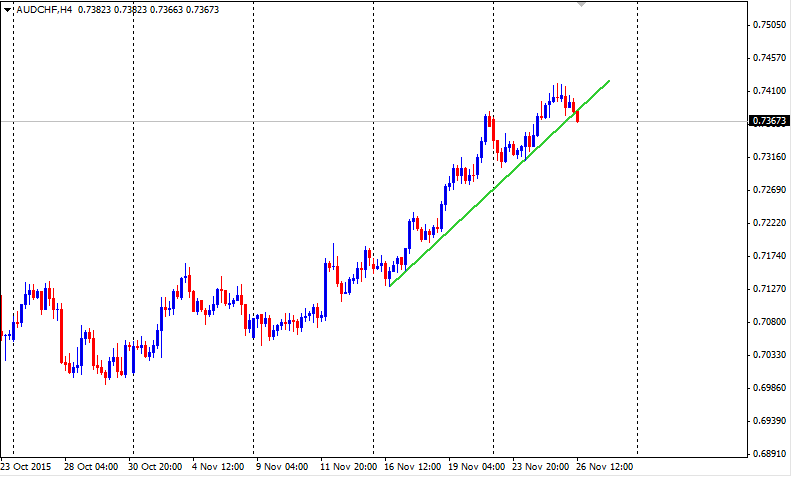
Task: Click the 0.70330 price scale label
Action: point(769,355)
